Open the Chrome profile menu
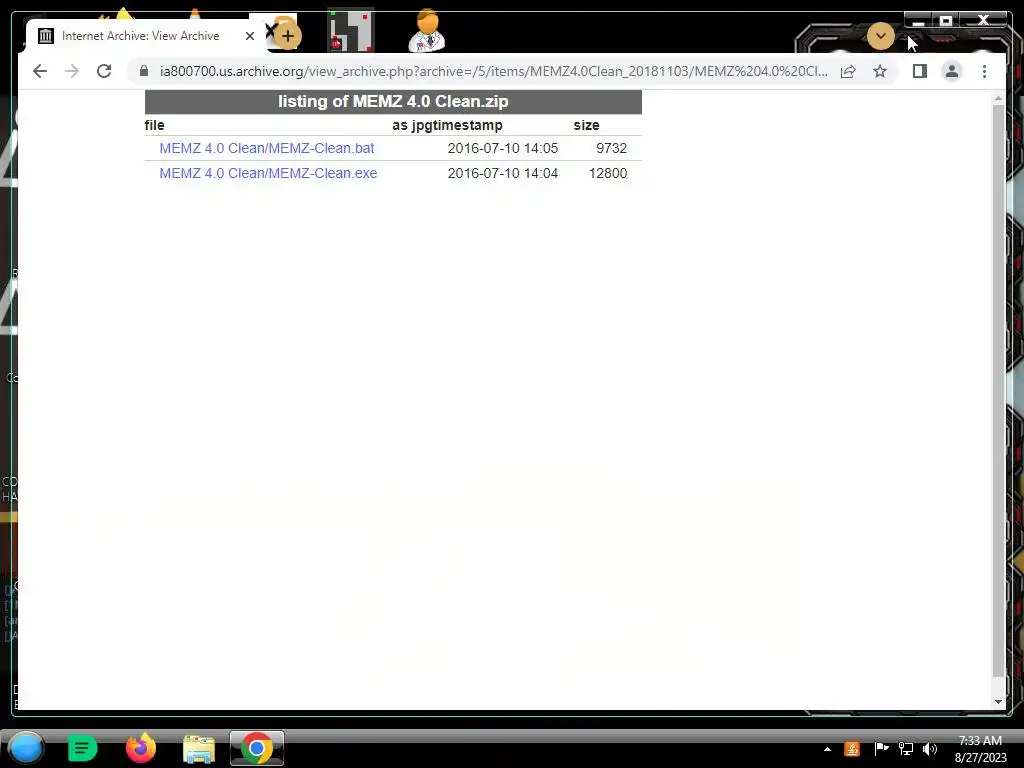This screenshot has width=1024, height=768. pyautogui.click(x=952, y=71)
